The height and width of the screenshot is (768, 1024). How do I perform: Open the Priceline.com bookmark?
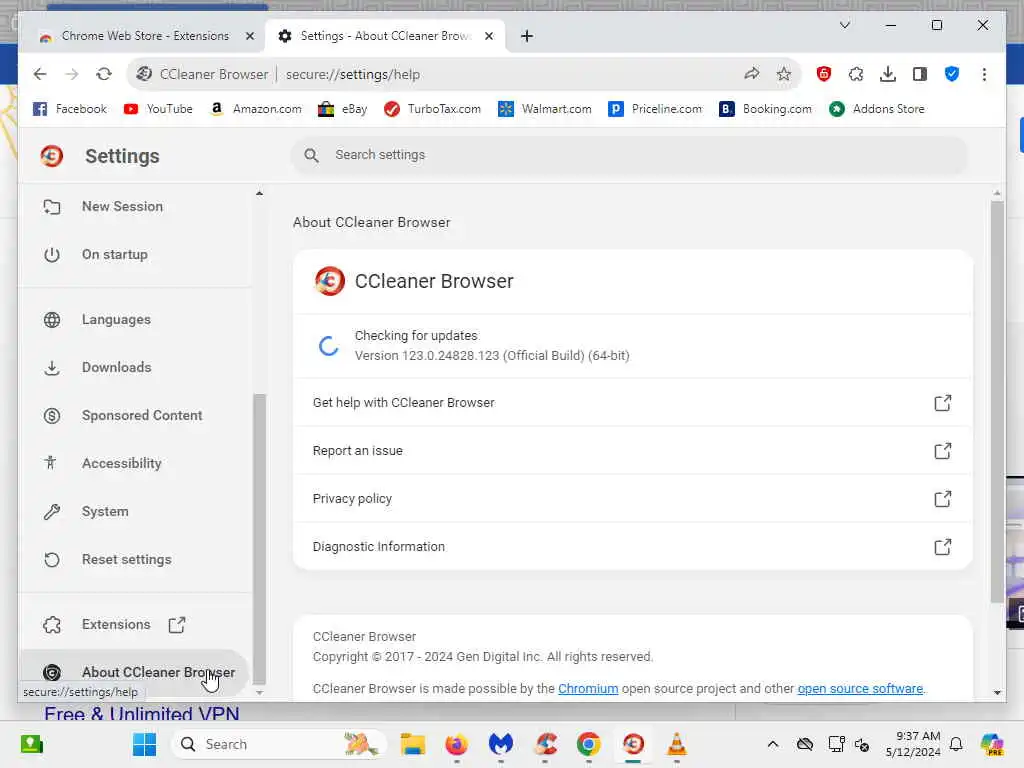click(x=655, y=109)
